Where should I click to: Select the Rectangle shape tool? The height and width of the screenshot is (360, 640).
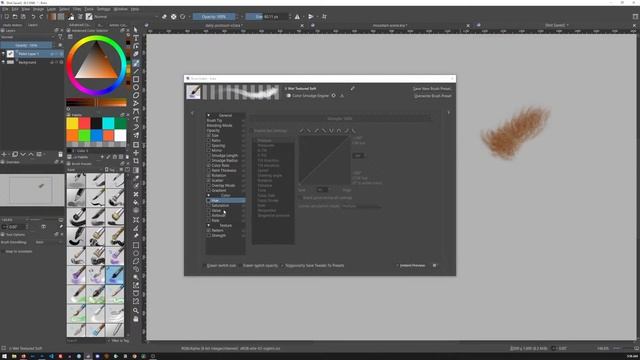coord(136,79)
